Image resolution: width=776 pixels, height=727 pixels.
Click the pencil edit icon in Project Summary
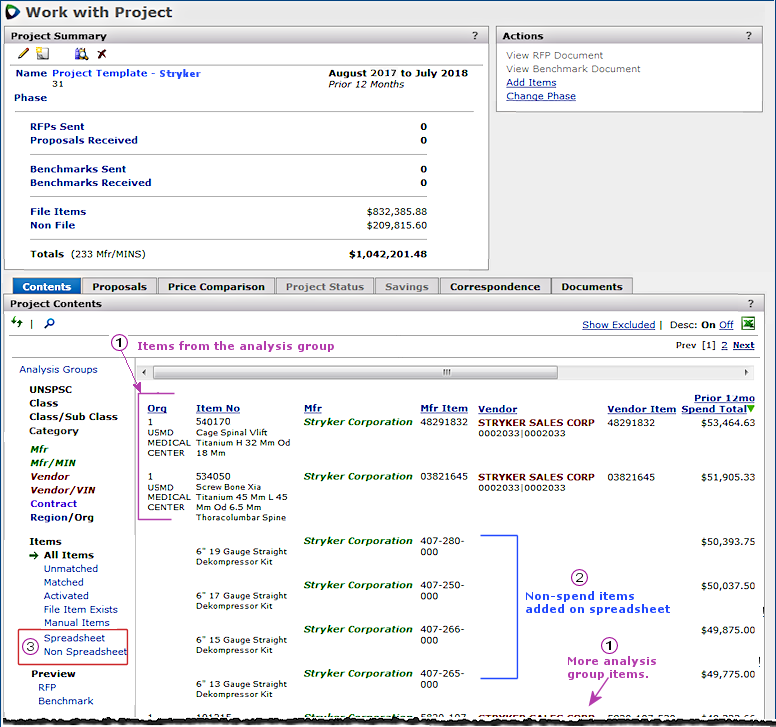pyautogui.click(x=23, y=54)
